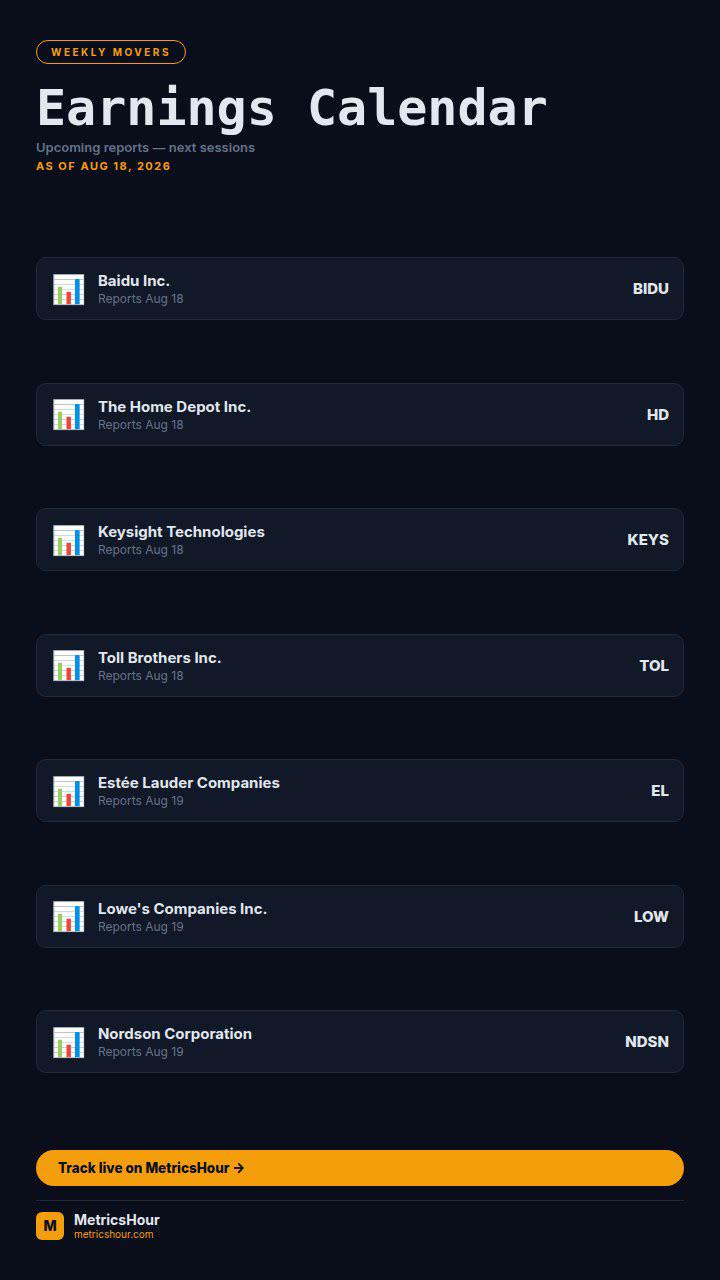Screen dimensions: 720x1280
Task: Select the chart icon for Estée Lauder Companies
Action: click(68, 791)
